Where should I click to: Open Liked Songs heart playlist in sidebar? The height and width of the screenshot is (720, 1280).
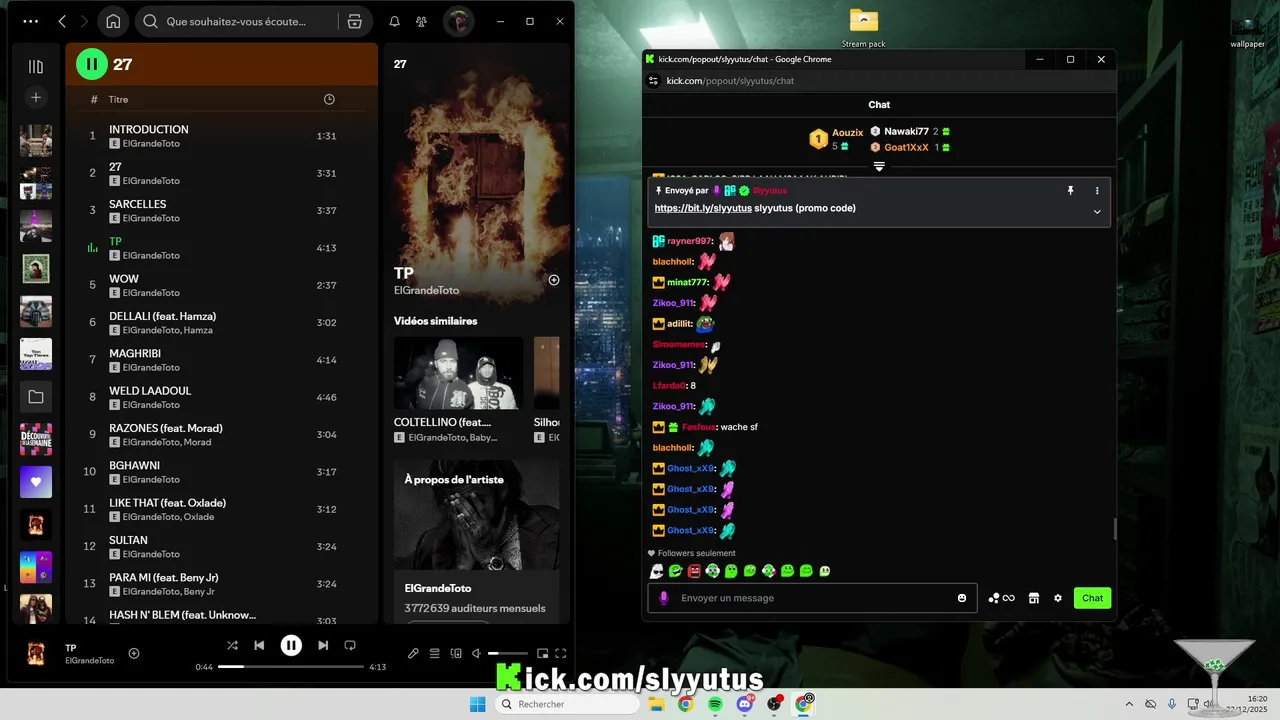36,482
